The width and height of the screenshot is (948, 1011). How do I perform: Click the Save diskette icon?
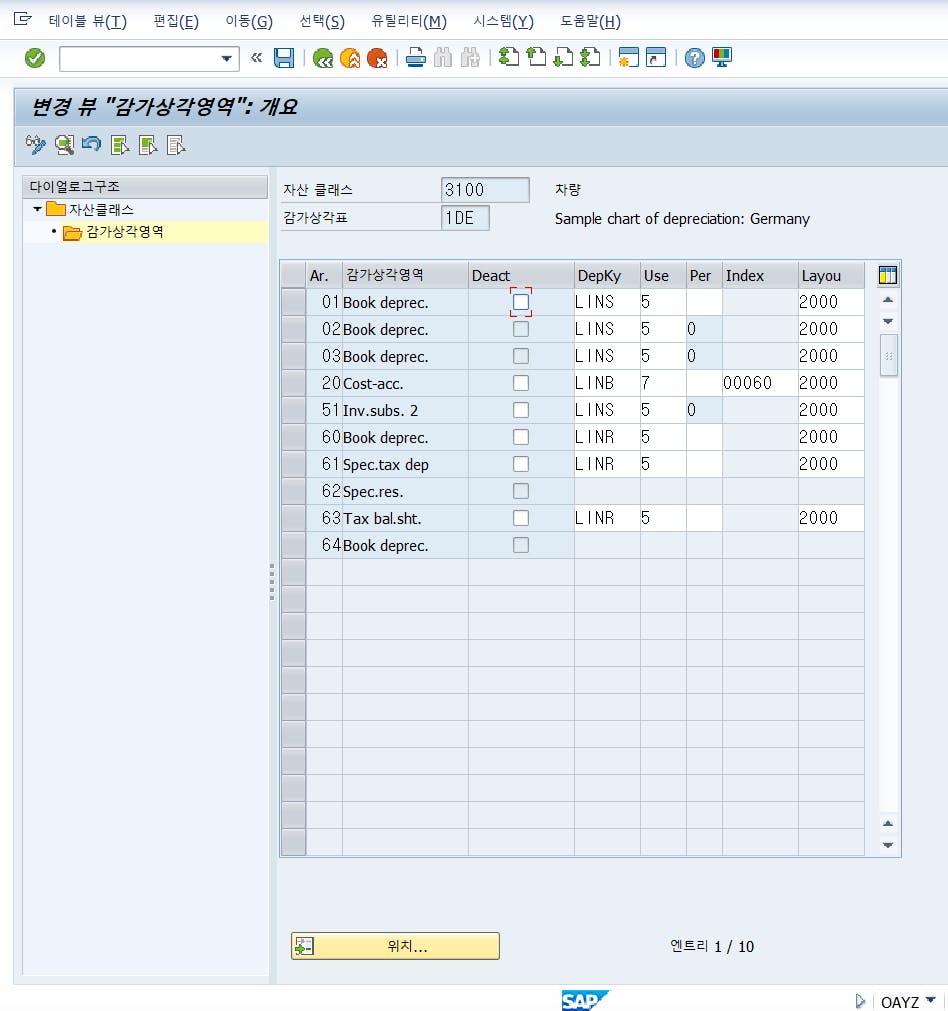[284, 58]
